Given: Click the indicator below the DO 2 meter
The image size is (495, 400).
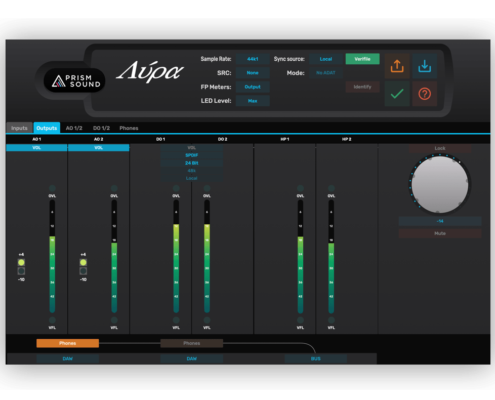Looking at the screenshot, I should pos(207,320).
